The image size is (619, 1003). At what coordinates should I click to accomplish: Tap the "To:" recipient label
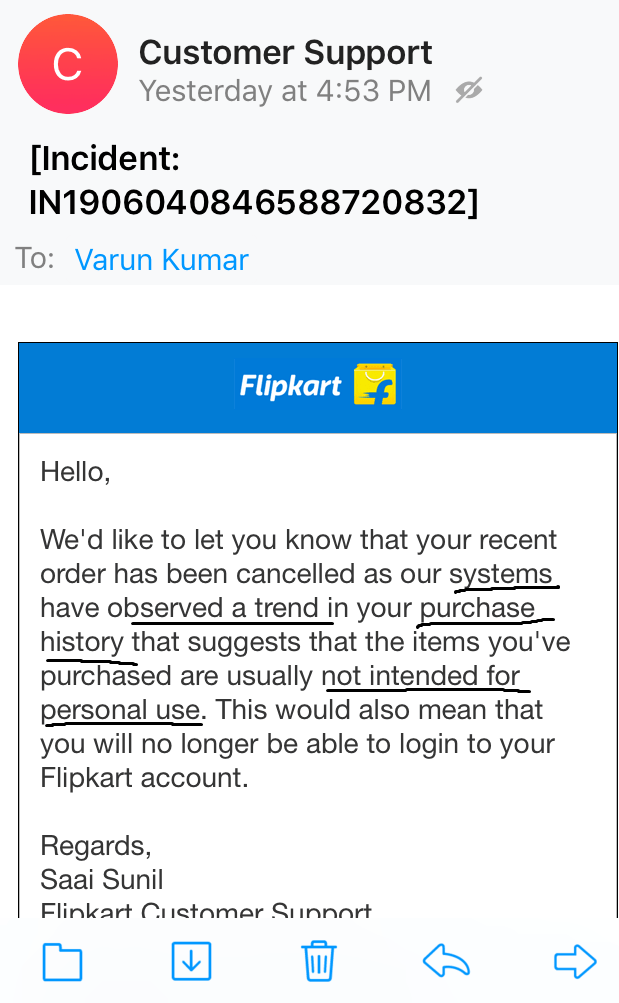(x=35, y=259)
